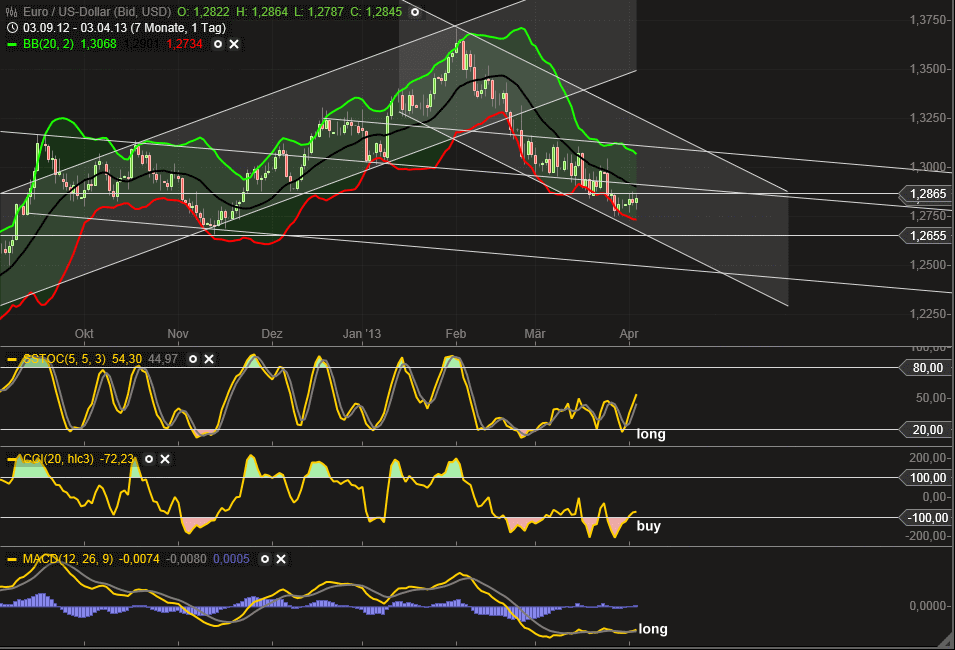Click the MACD value -0,0074
The width and height of the screenshot is (955, 650).
pos(139,559)
